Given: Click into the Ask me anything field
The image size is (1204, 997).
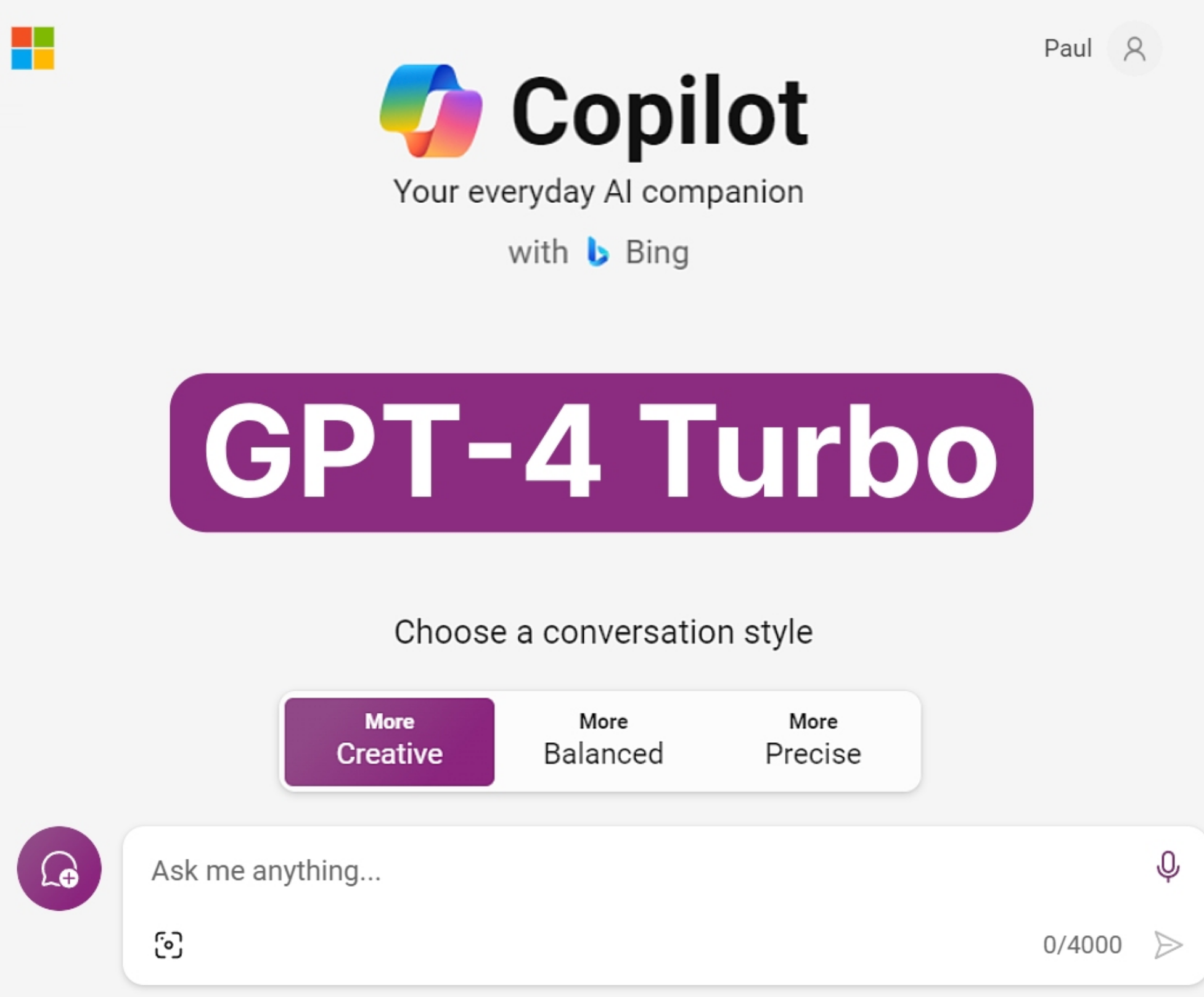Looking at the screenshot, I should [641, 871].
